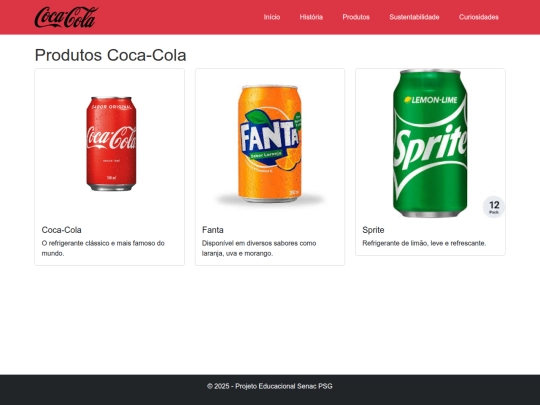Image resolution: width=540 pixels, height=405 pixels.
Task: Open the Sustentabilidade nav link
Action: click(414, 17)
